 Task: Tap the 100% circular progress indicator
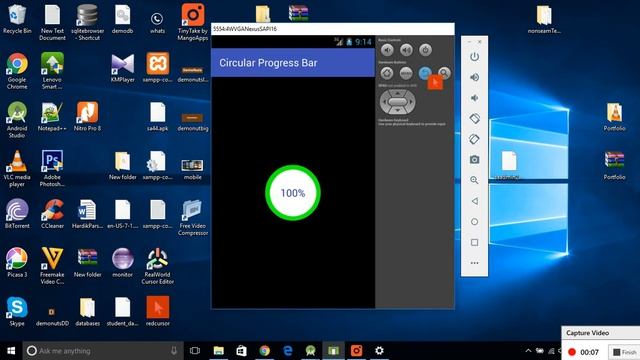[x=293, y=193]
